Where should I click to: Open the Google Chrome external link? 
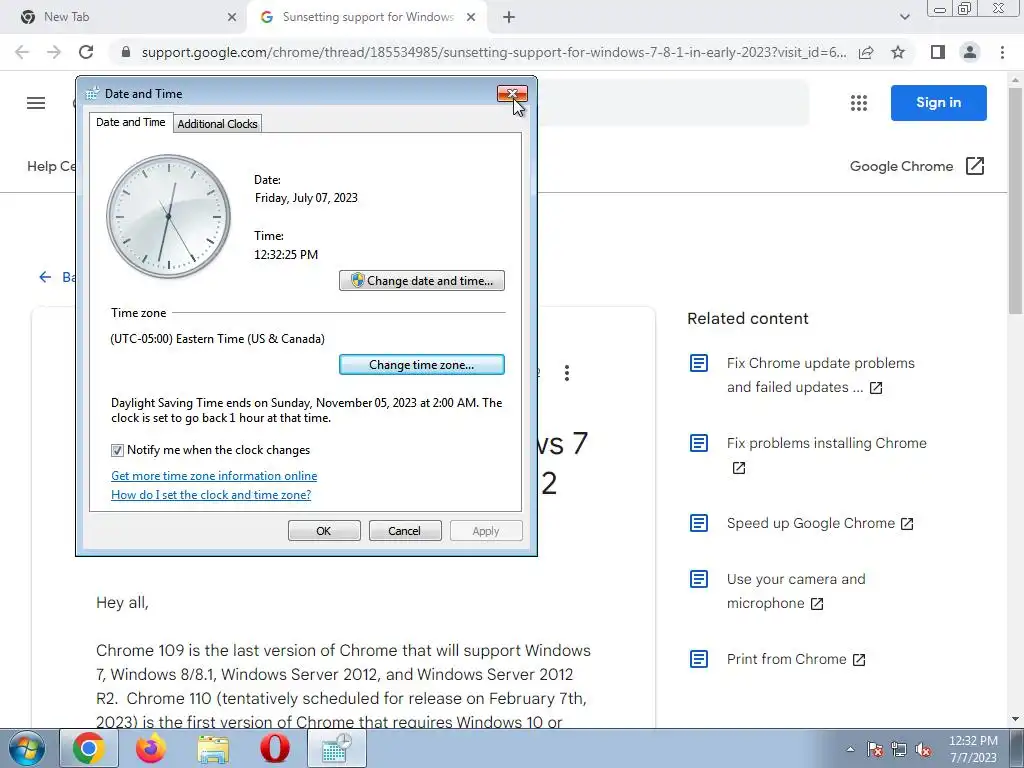[917, 167]
